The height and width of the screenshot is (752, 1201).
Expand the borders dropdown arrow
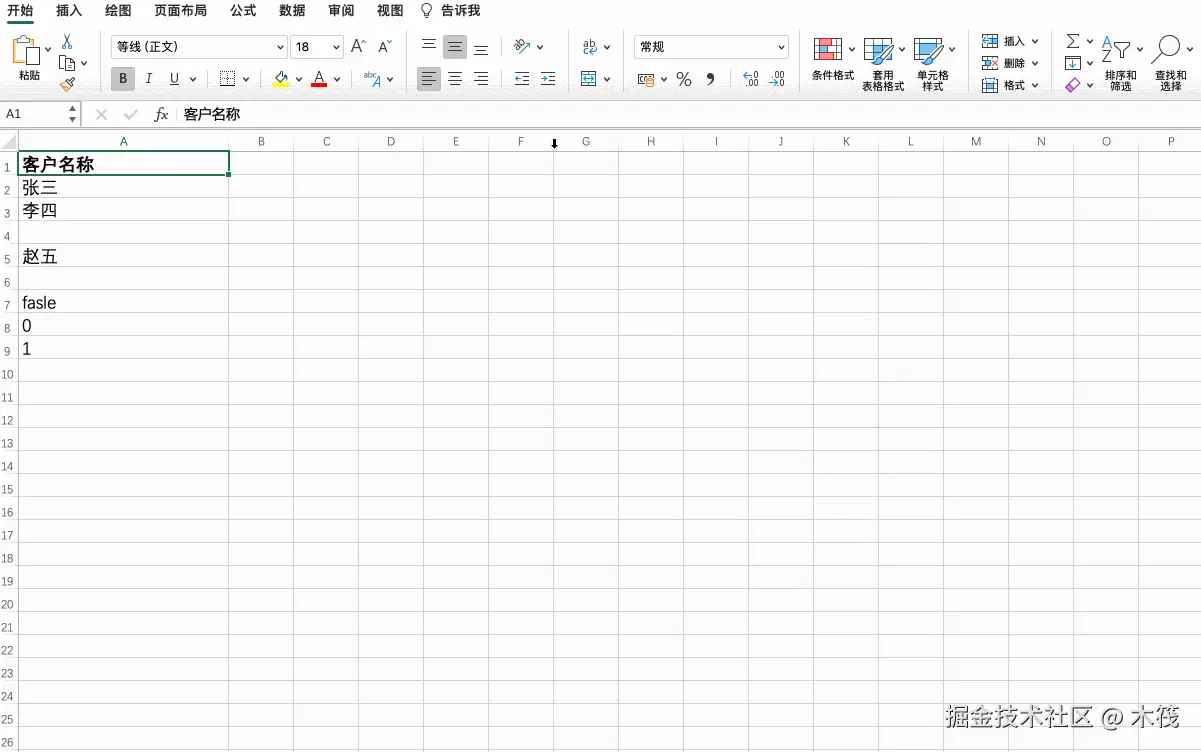click(x=245, y=79)
